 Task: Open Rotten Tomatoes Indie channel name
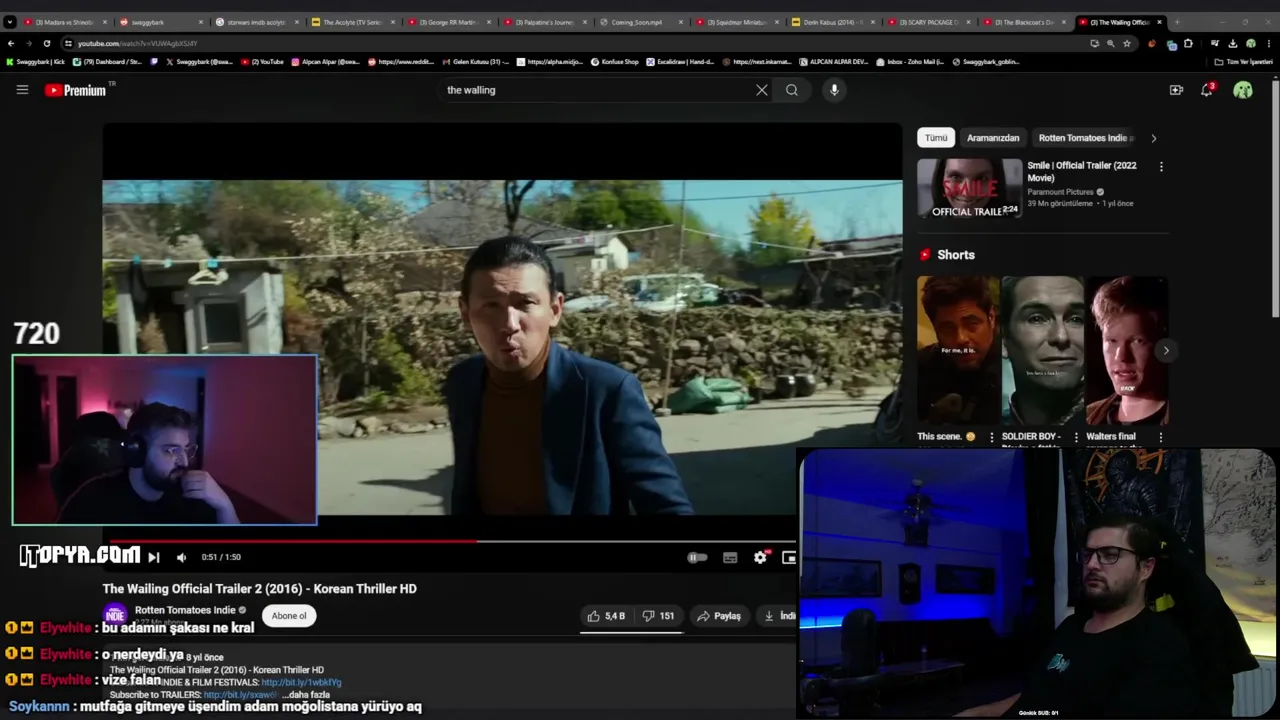coord(185,610)
